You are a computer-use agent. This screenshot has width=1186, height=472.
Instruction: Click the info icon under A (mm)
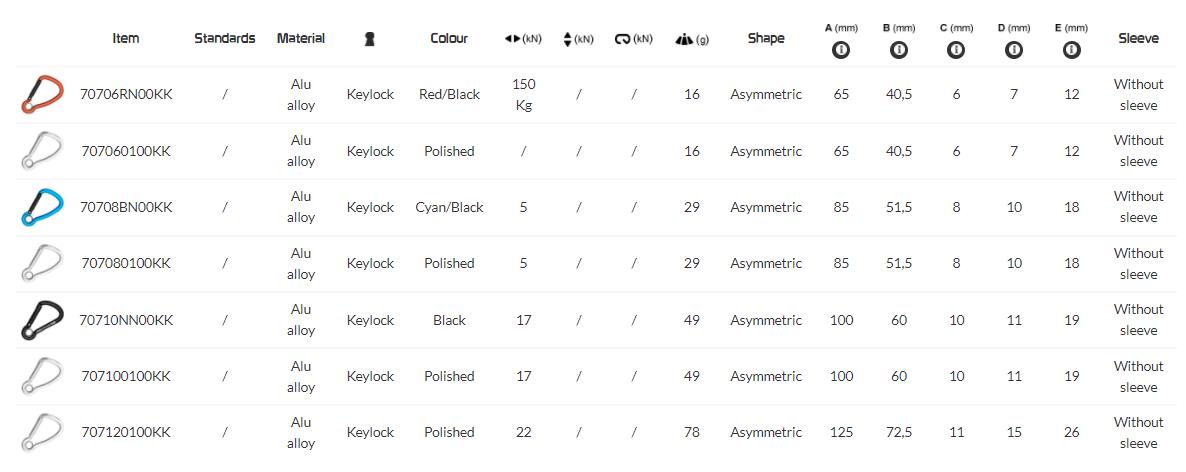click(841, 50)
